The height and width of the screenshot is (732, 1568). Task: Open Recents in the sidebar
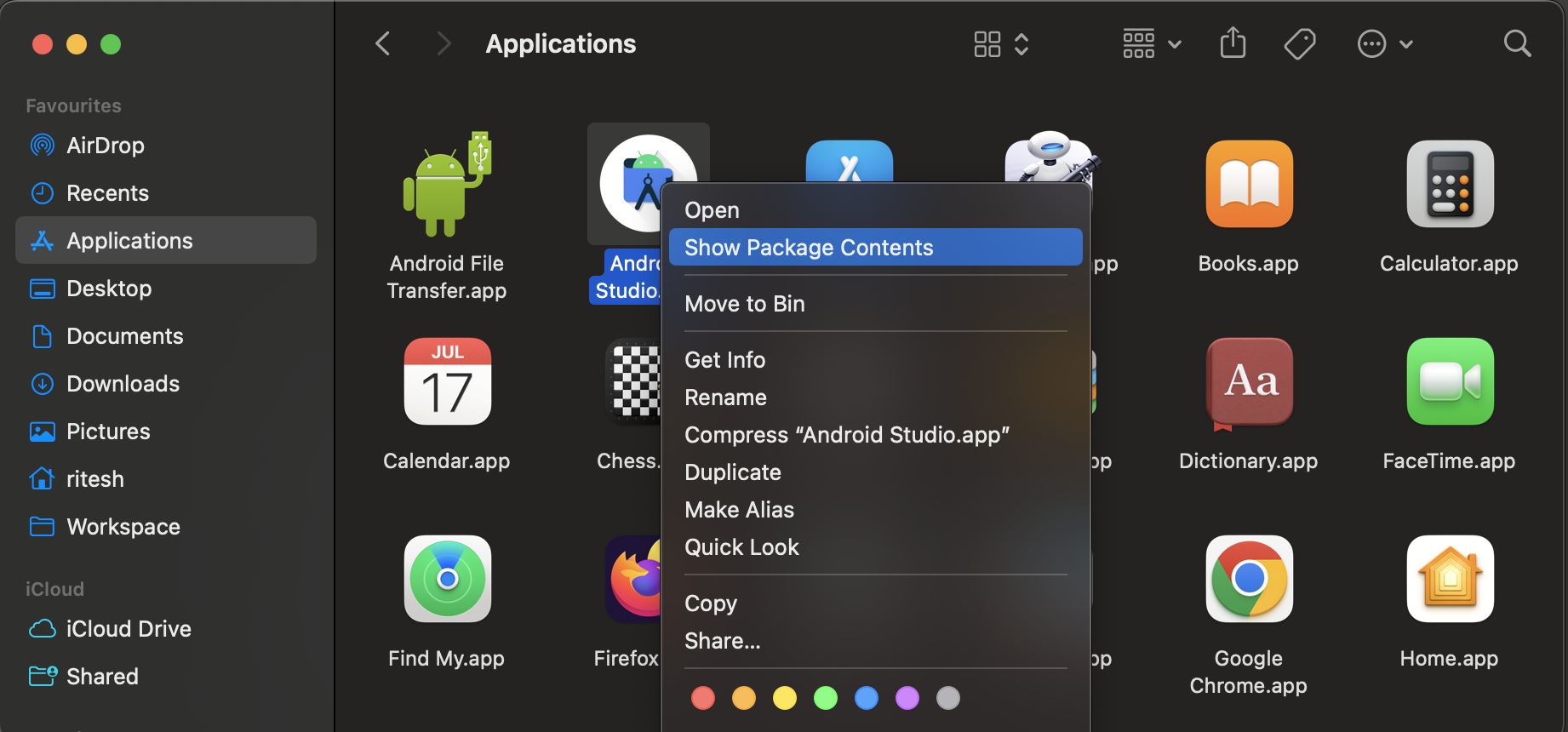(166, 193)
